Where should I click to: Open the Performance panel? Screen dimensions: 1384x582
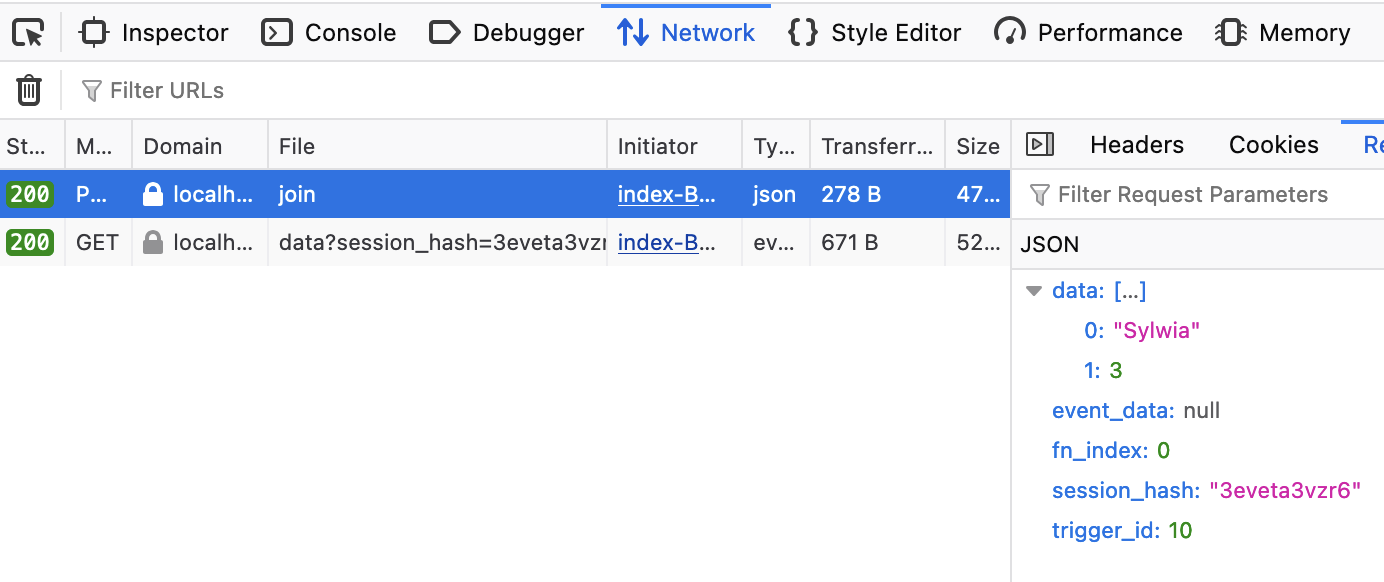[1088, 33]
